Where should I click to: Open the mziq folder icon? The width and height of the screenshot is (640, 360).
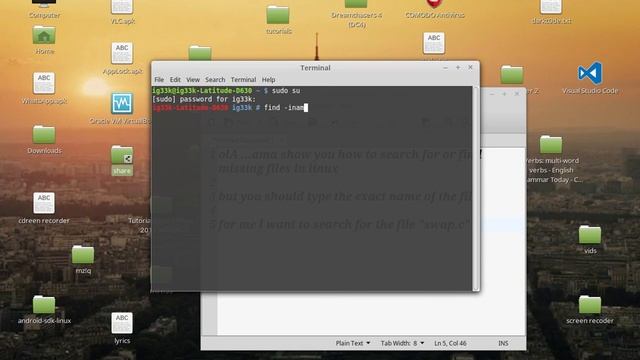point(83,255)
